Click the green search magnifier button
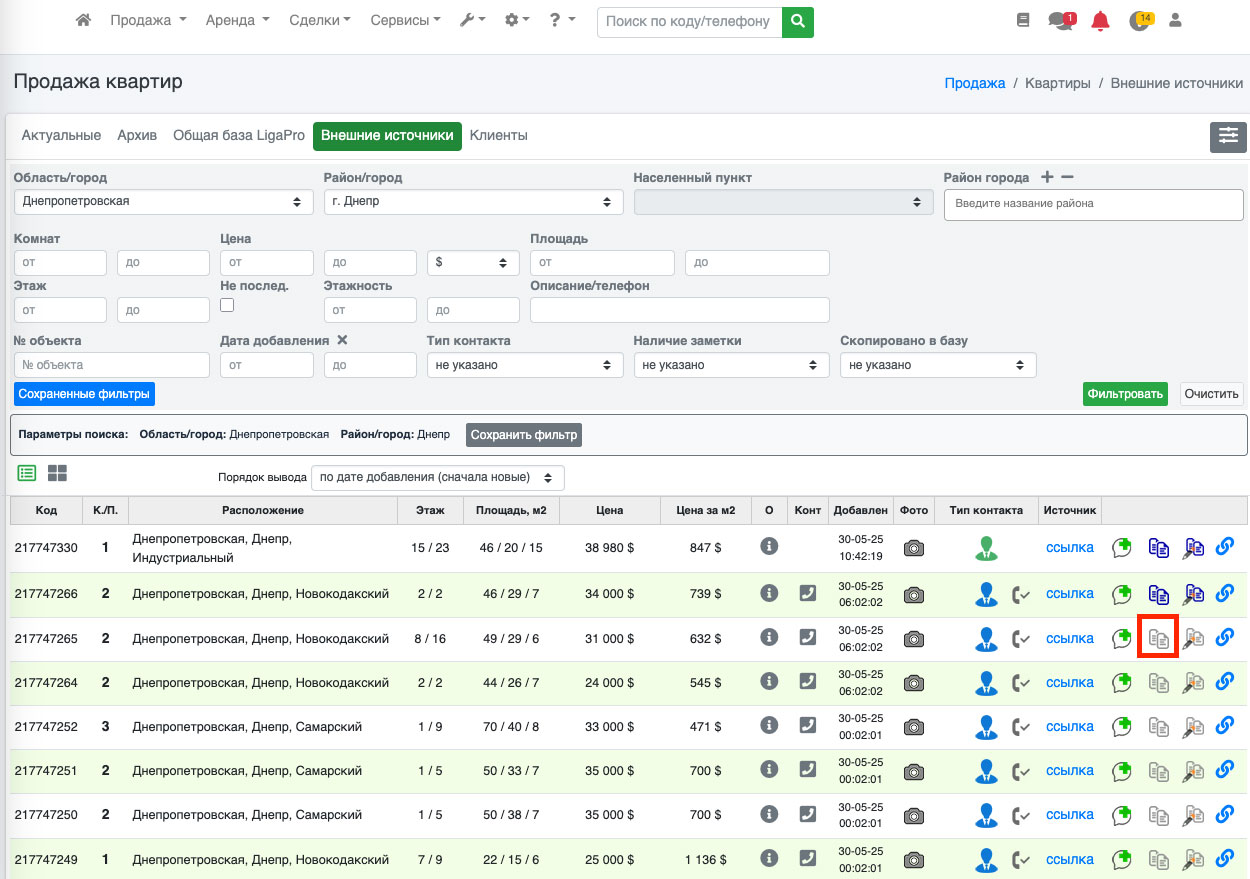The width and height of the screenshot is (1250, 879). click(x=797, y=21)
